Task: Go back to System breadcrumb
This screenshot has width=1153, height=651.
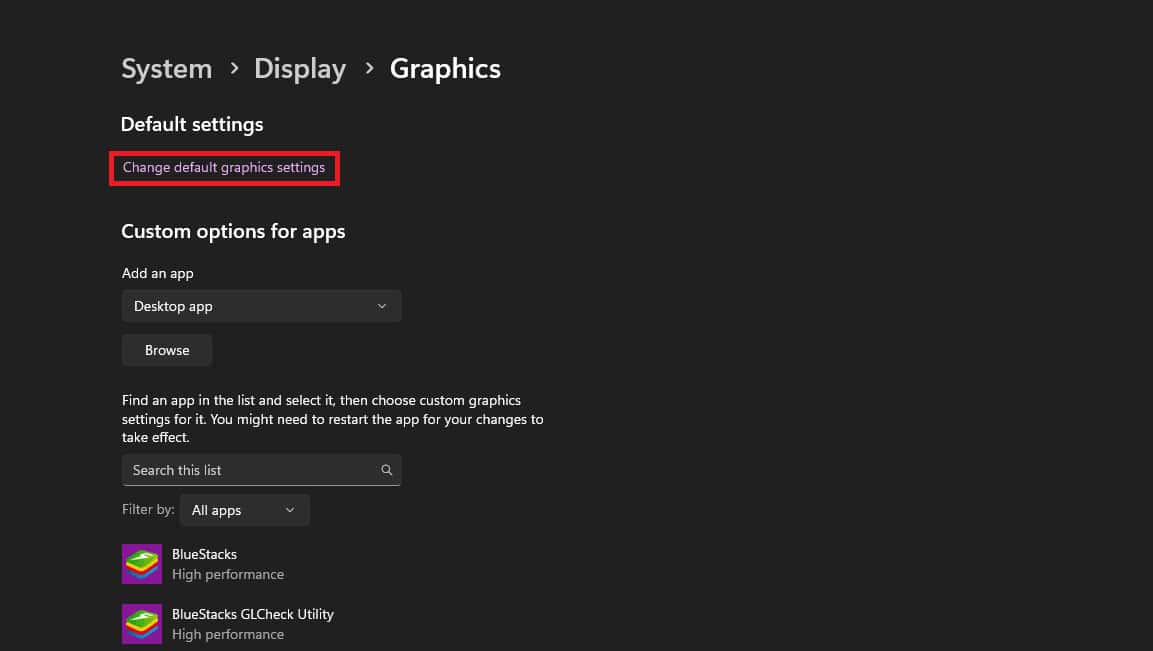Action: click(167, 69)
